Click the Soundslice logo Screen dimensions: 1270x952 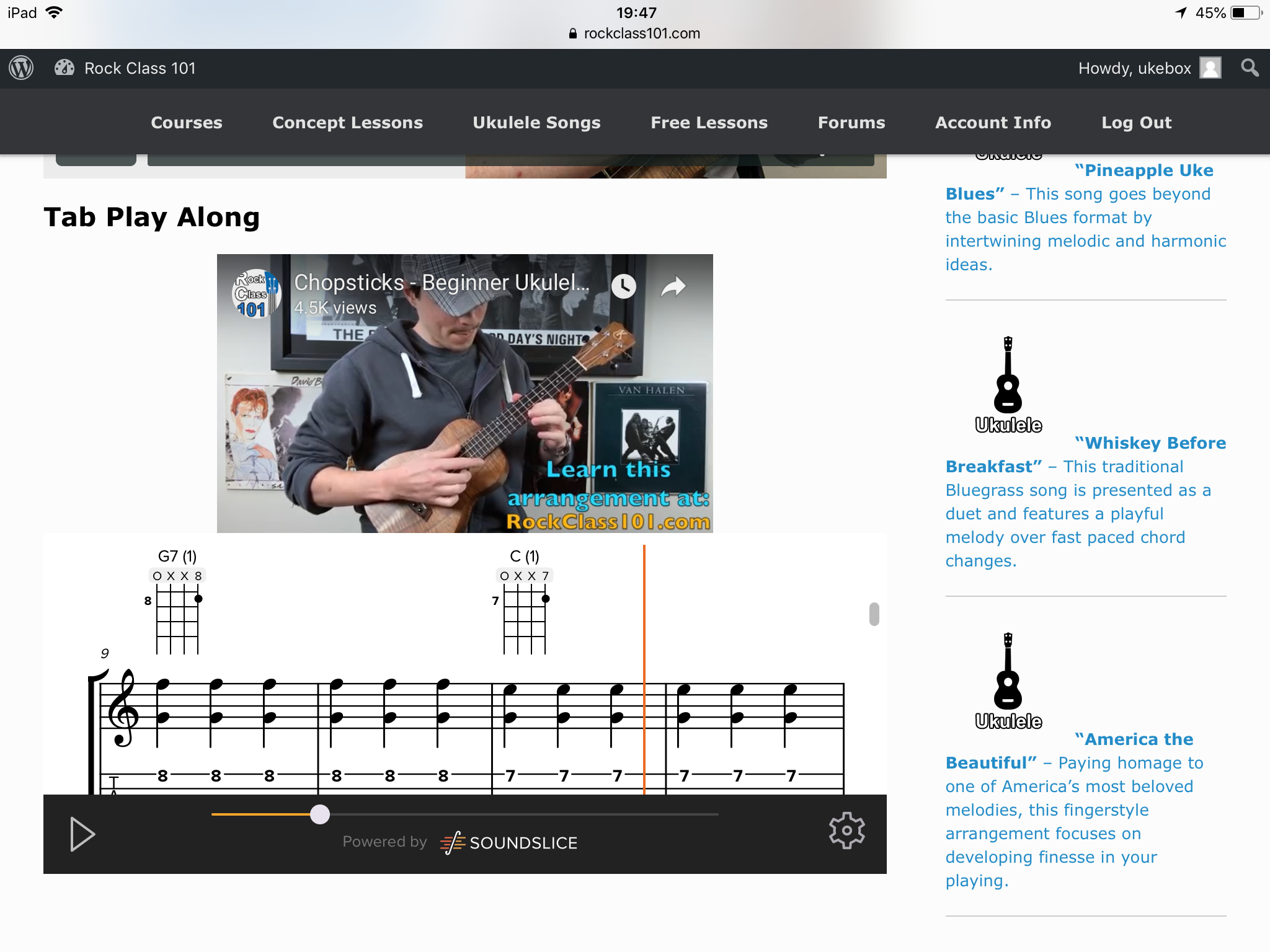tap(508, 843)
